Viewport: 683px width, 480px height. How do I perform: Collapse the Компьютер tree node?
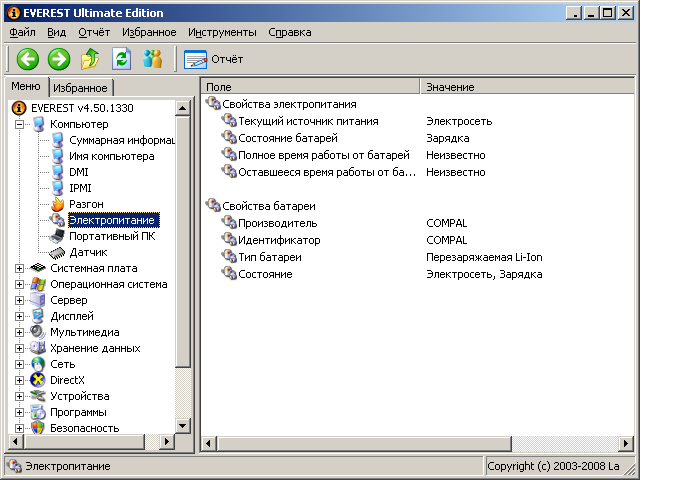point(19,124)
